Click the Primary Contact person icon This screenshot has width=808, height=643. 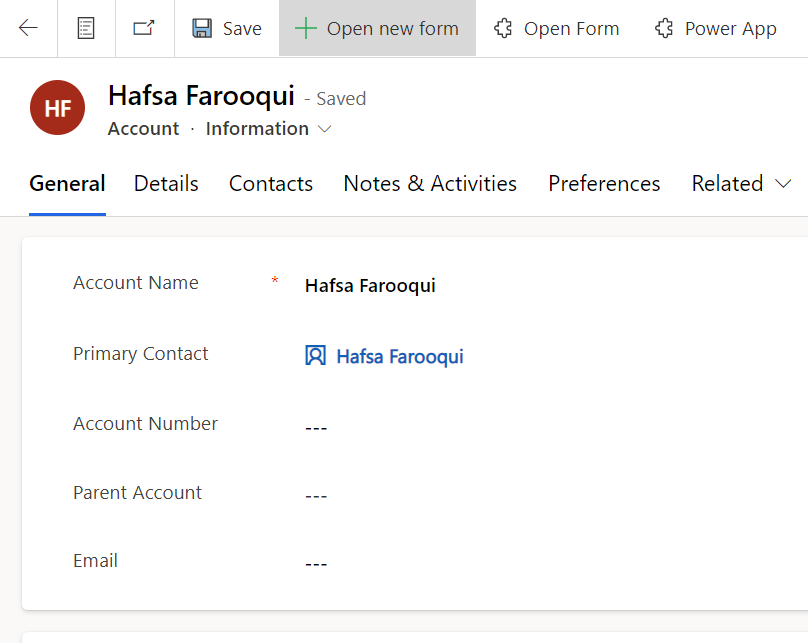[315, 356]
